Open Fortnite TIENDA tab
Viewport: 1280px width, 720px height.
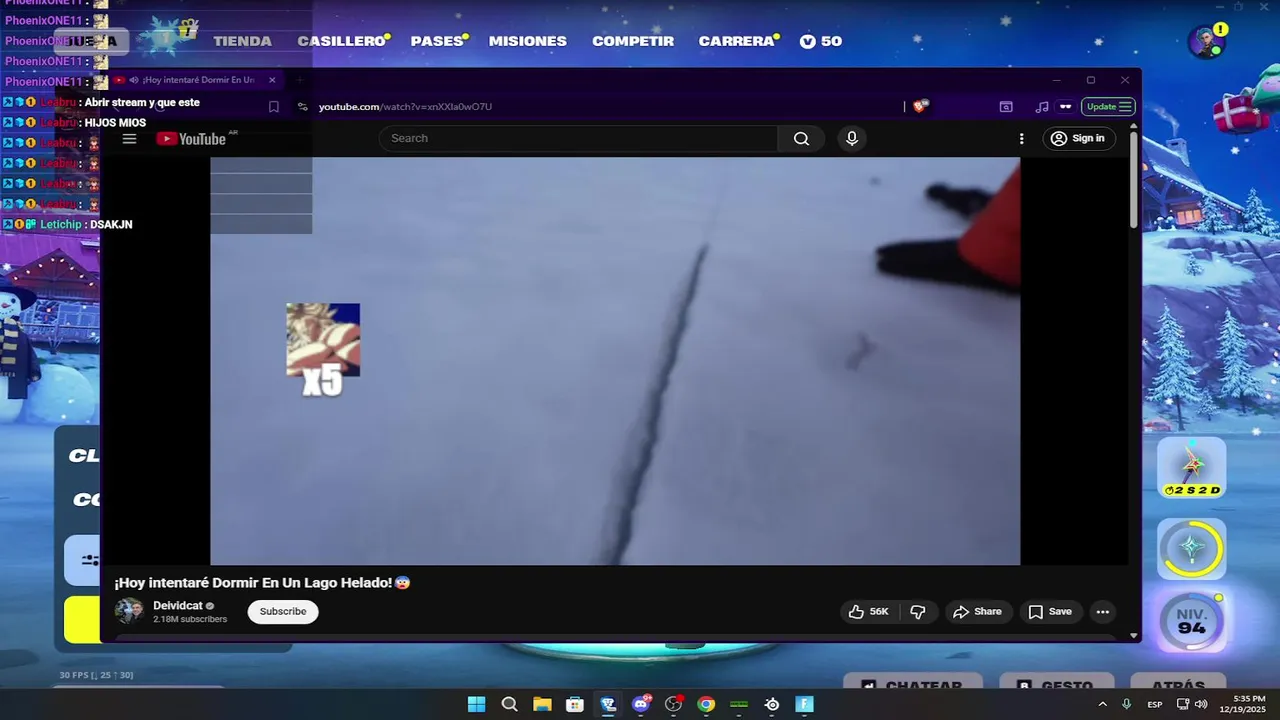(x=242, y=41)
